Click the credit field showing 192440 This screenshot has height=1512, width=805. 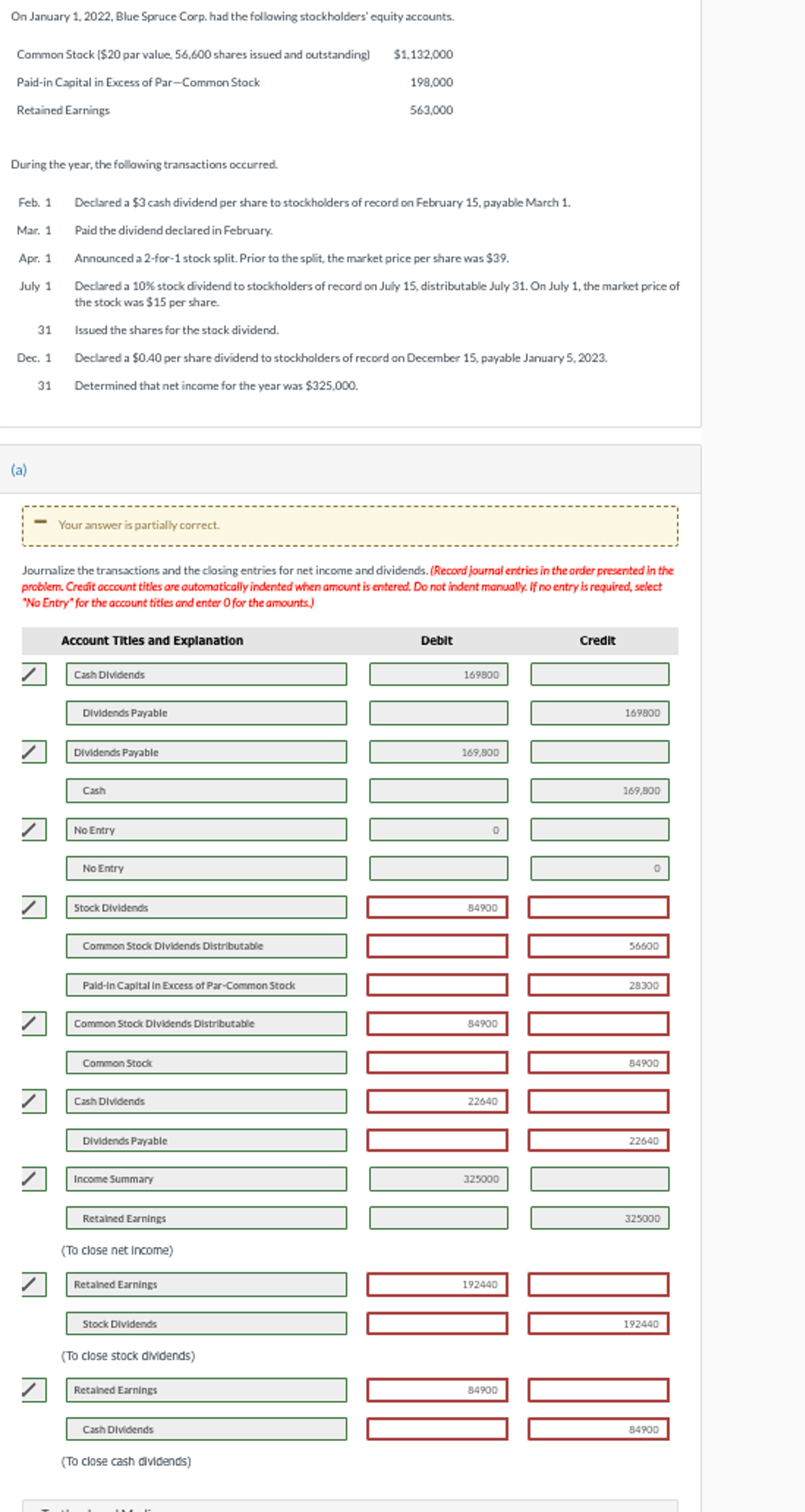[598, 1323]
